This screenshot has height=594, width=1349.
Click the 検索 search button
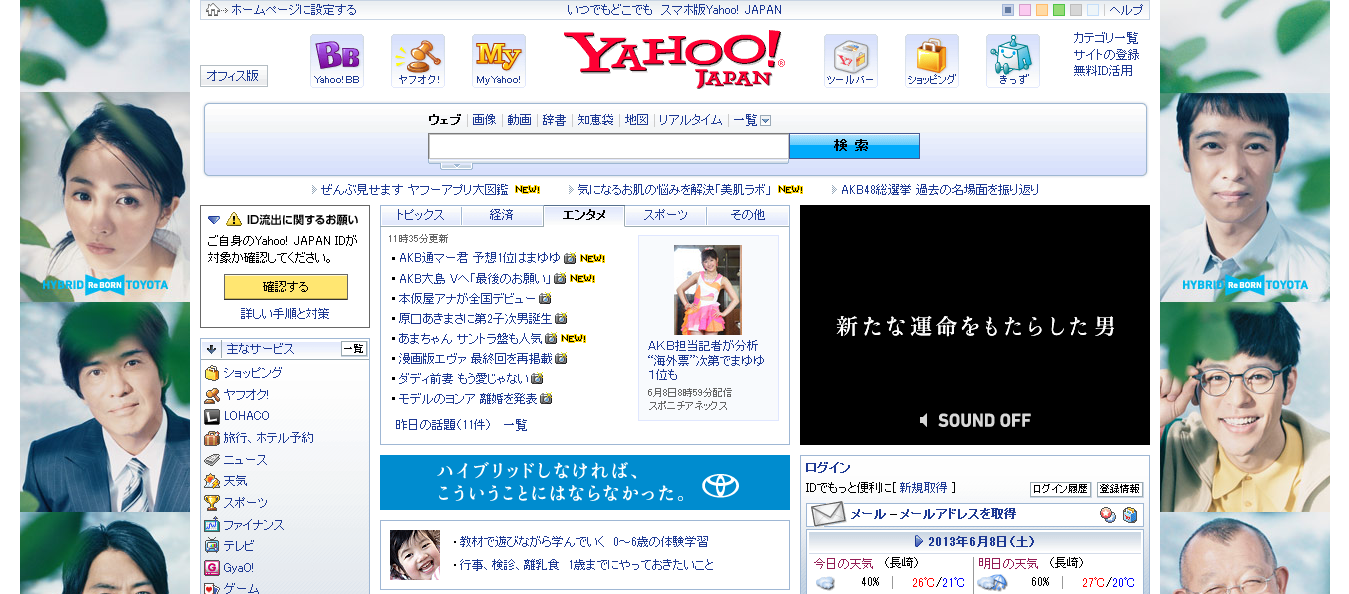tap(854, 146)
